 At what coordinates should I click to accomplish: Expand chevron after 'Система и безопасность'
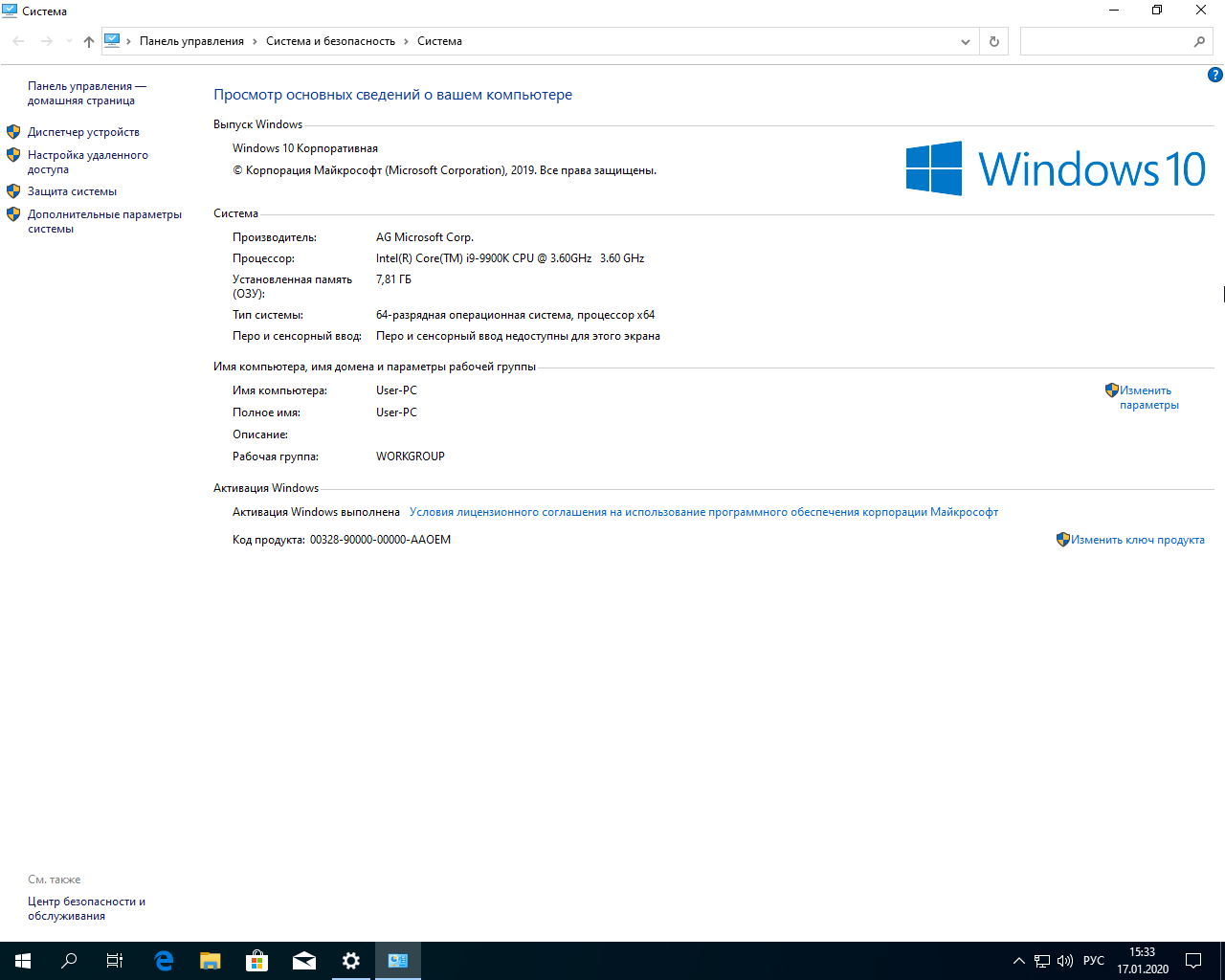point(406,41)
